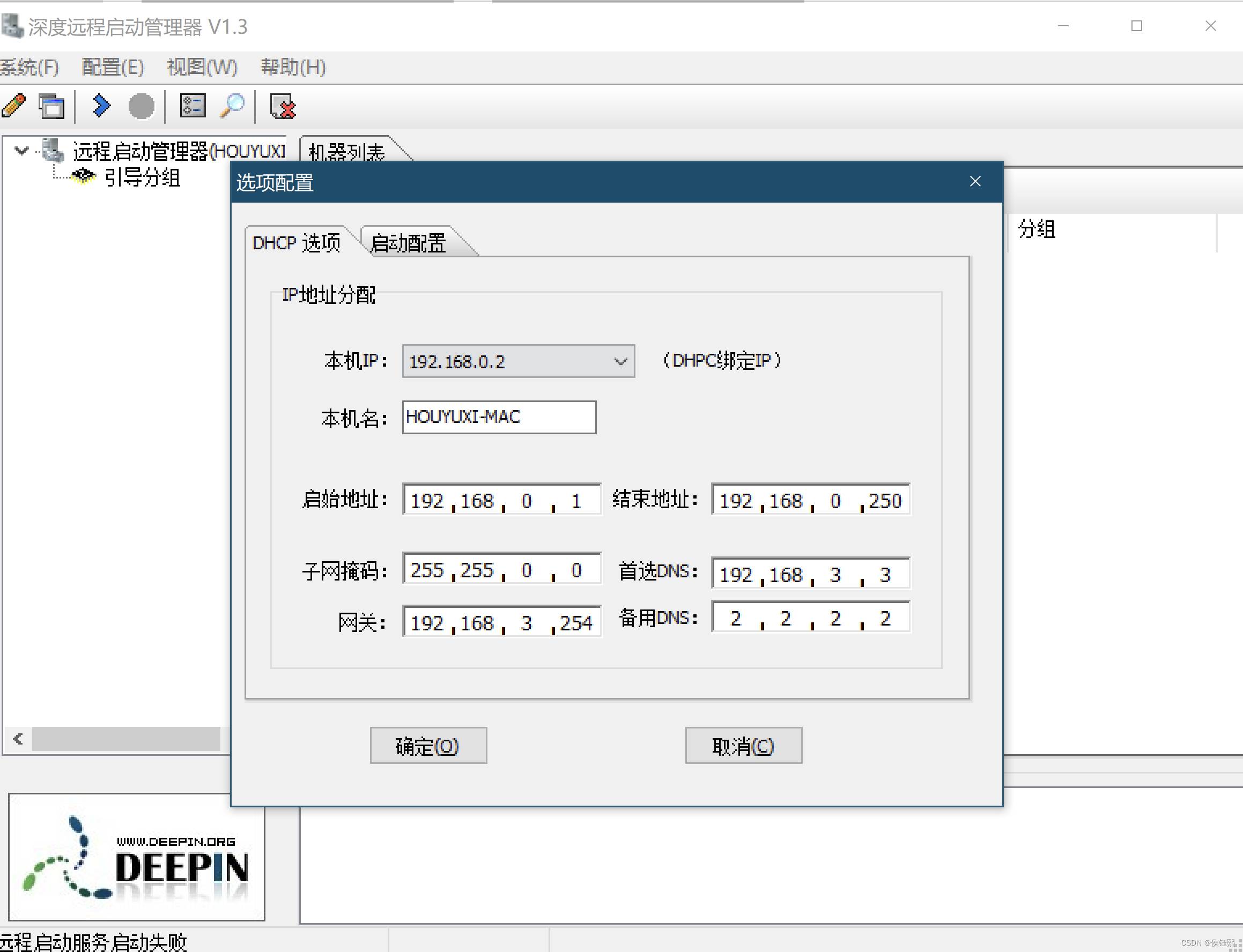This screenshot has height=952, width=1243.
Task: Select the 引导分组 tree node
Action: [142, 177]
